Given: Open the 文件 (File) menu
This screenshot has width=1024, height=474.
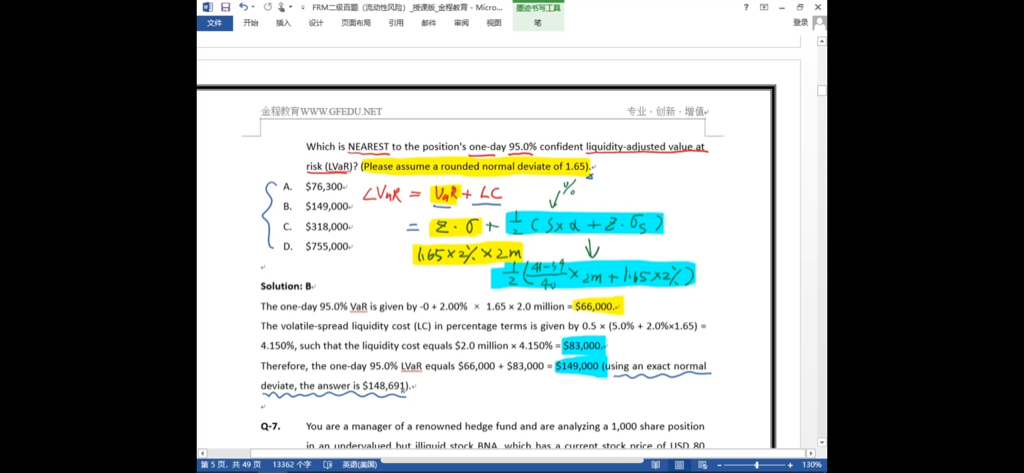Looking at the screenshot, I should (x=214, y=22).
